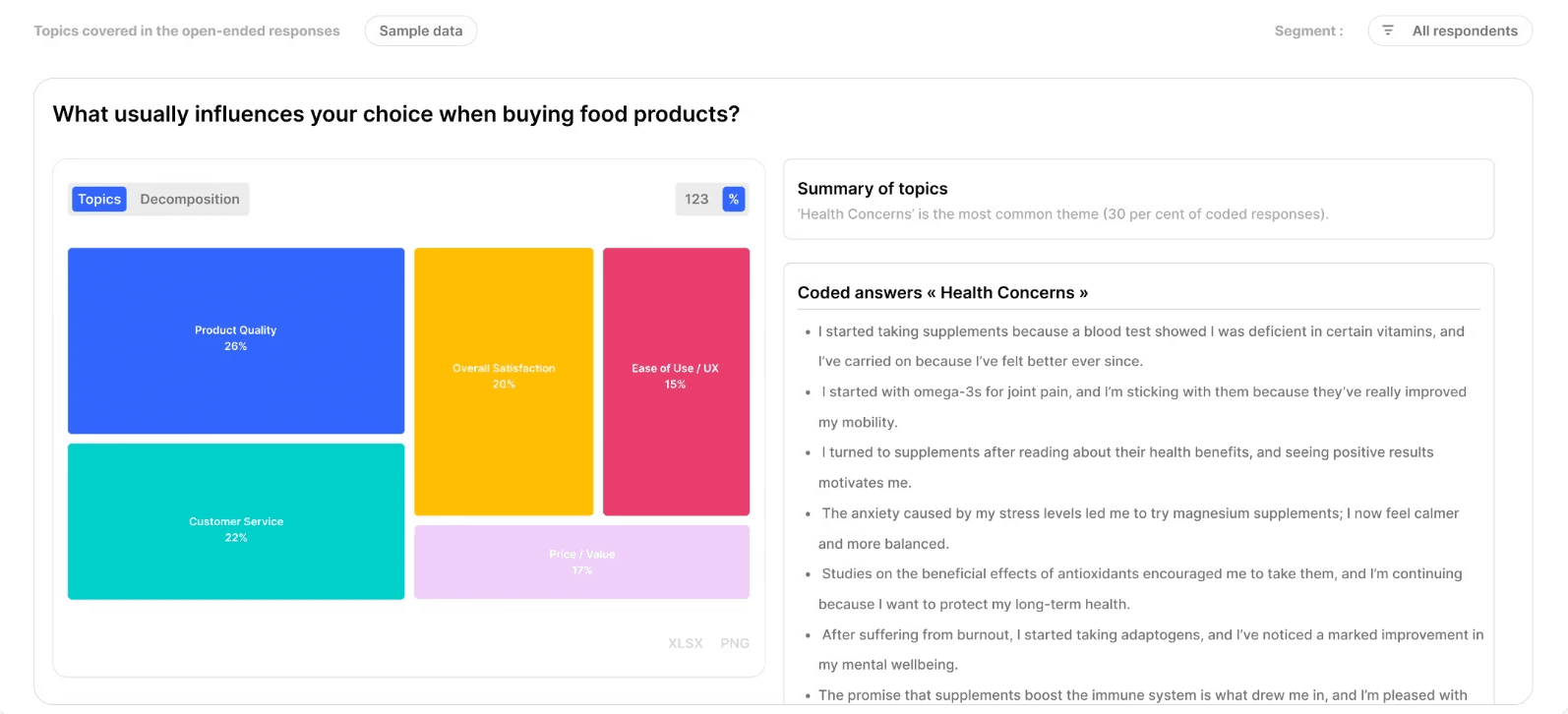The image size is (1568, 714).
Task: Click the Sample data button
Action: click(421, 30)
